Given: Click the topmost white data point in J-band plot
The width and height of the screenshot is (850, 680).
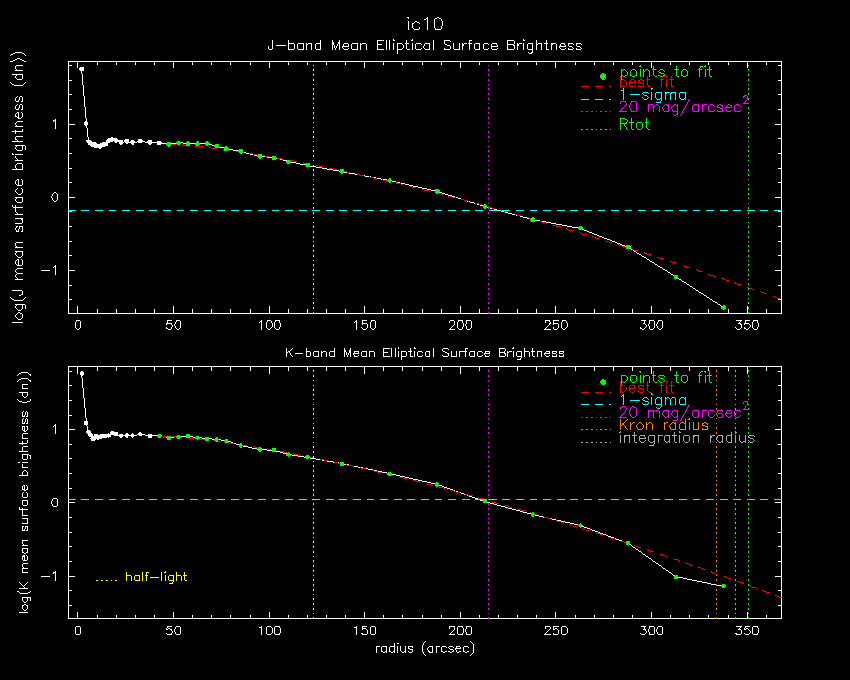Looking at the screenshot, I should 82,70.
